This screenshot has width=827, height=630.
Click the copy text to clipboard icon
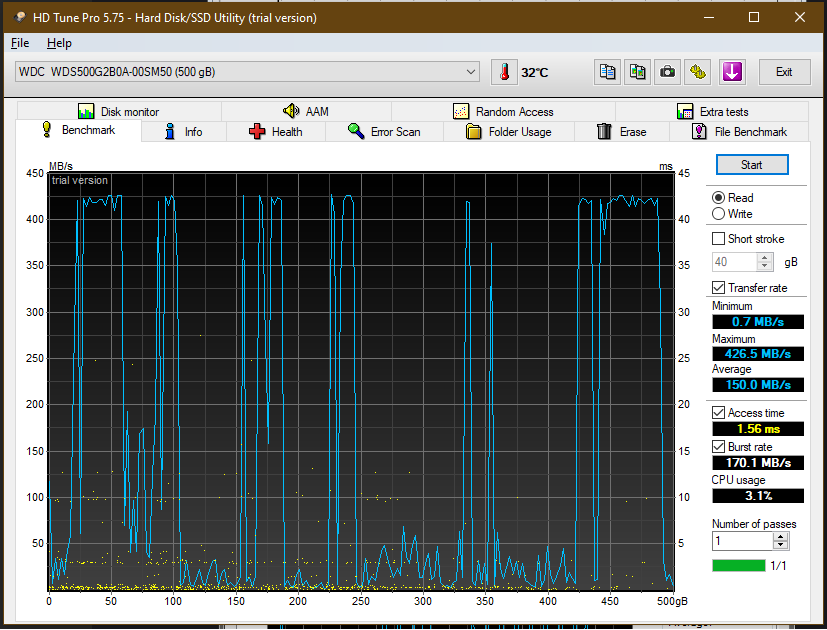click(607, 72)
